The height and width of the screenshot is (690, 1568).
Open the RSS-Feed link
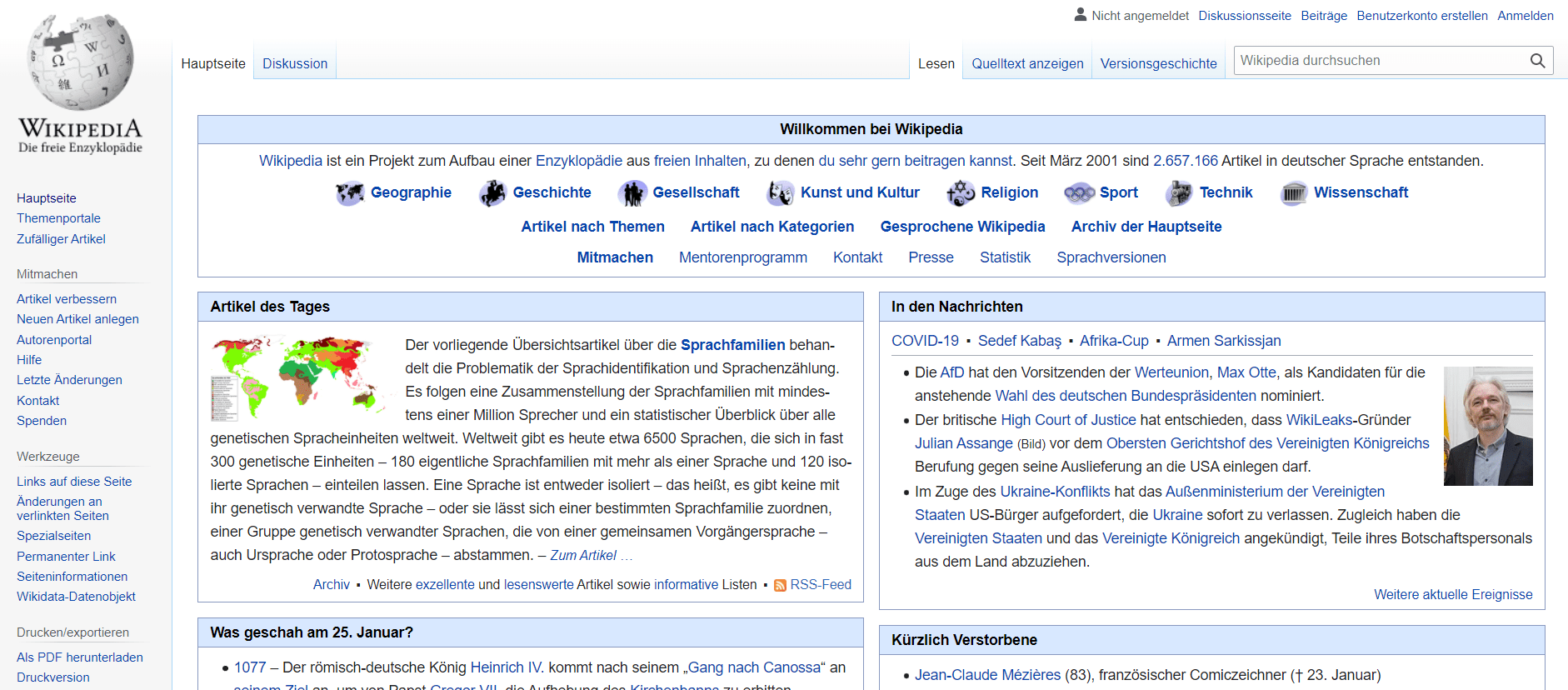point(821,585)
